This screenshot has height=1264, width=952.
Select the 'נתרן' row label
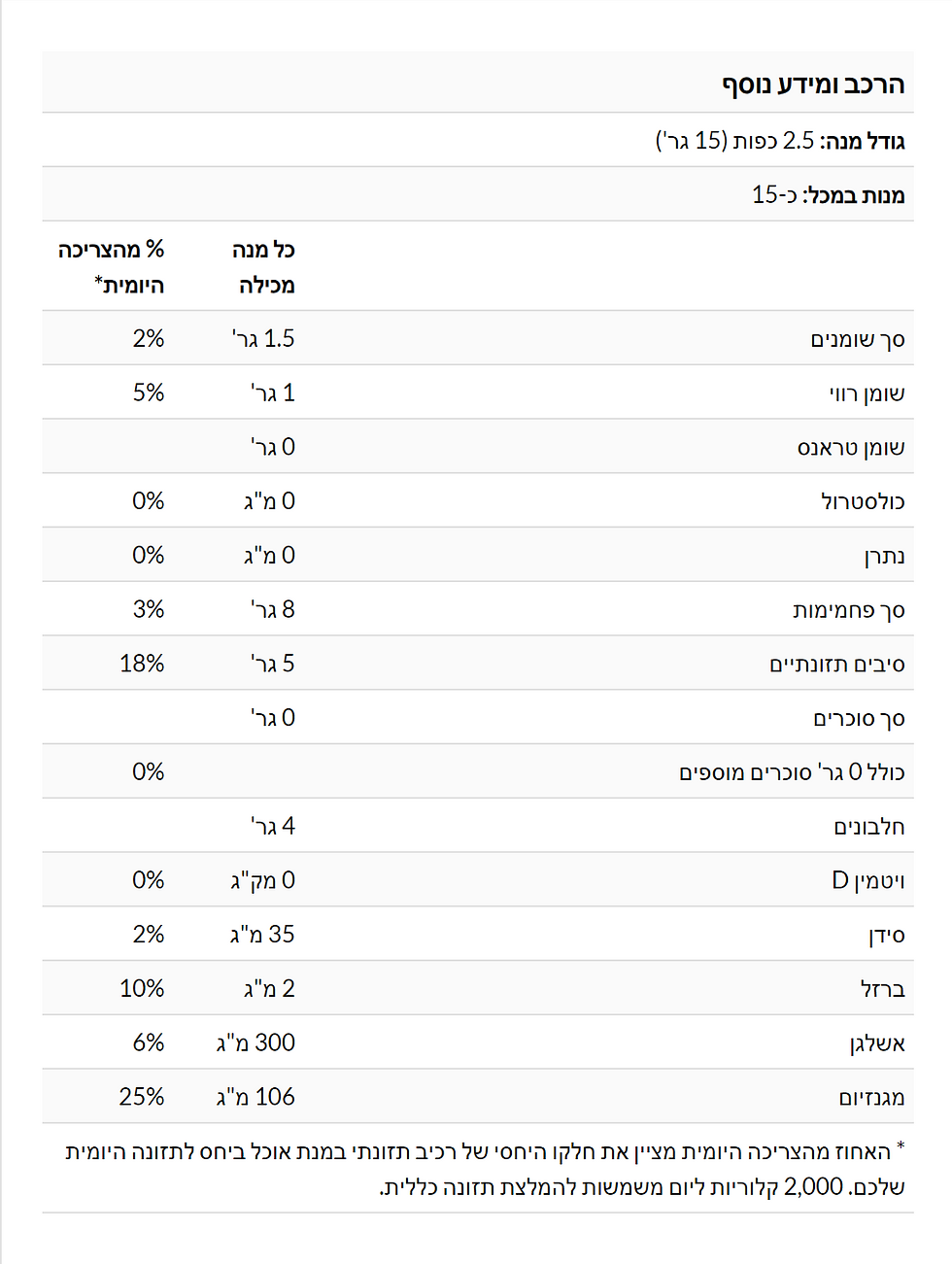tap(884, 556)
